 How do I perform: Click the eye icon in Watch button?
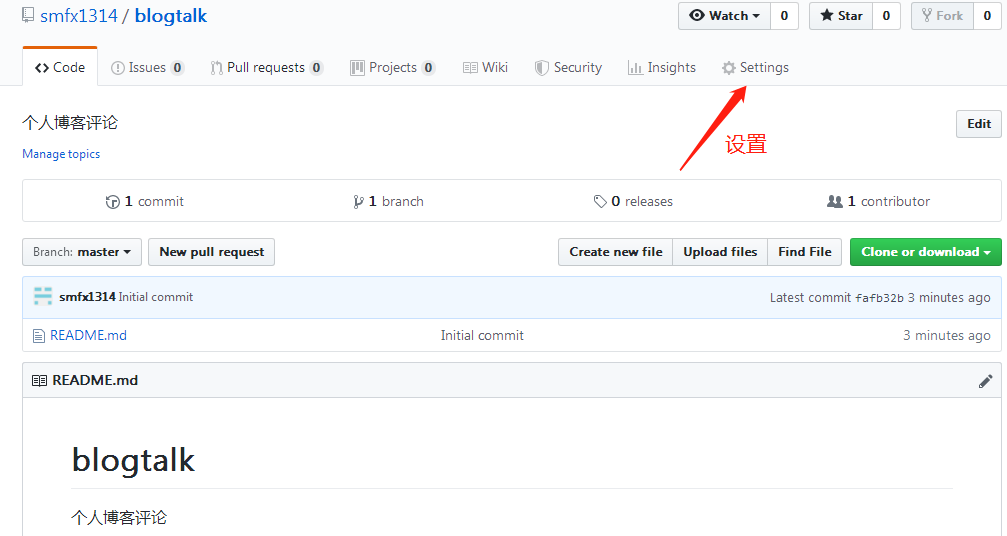[697, 15]
